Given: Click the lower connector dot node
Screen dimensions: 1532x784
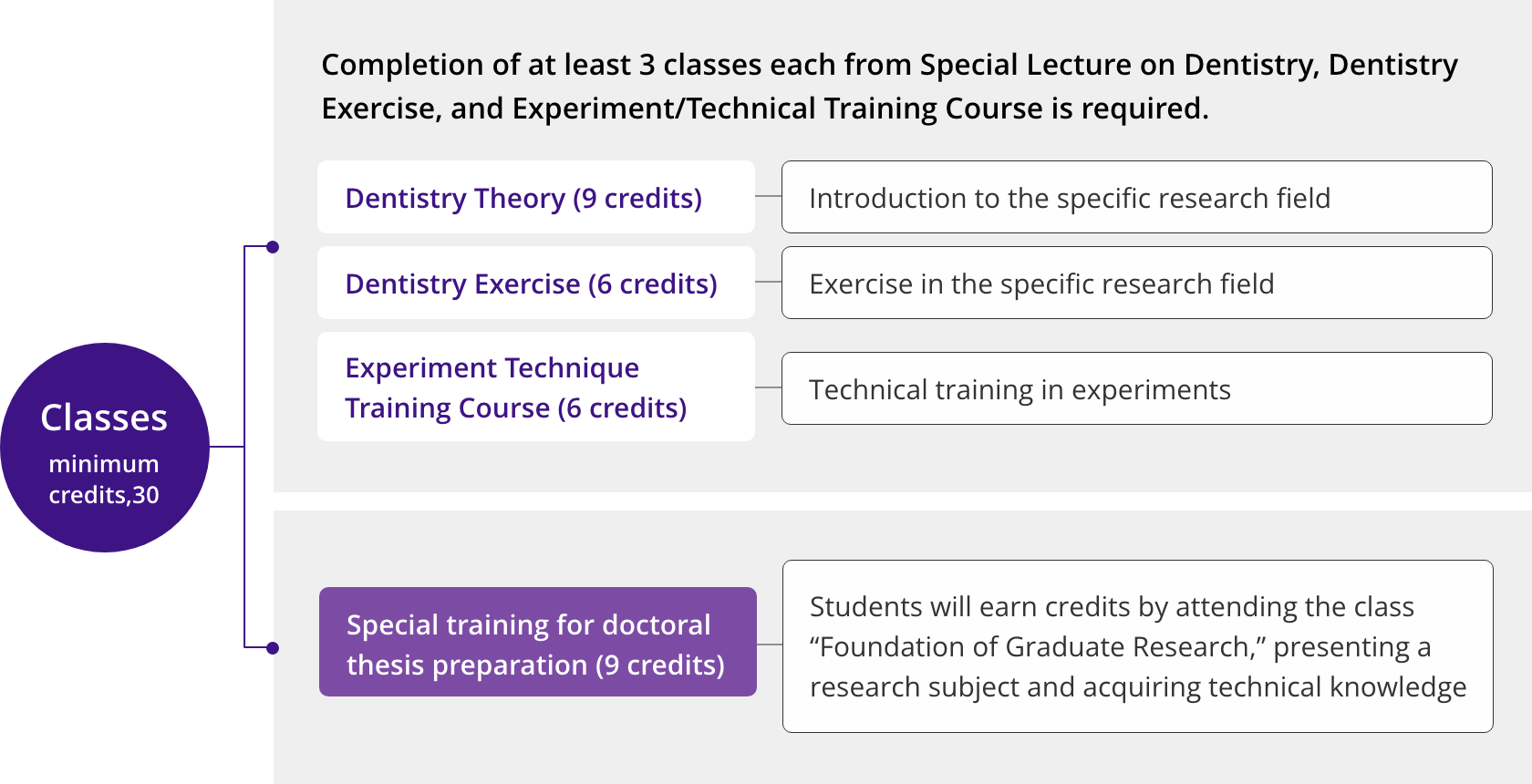Looking at the screenshot, I should click(273, 648).
